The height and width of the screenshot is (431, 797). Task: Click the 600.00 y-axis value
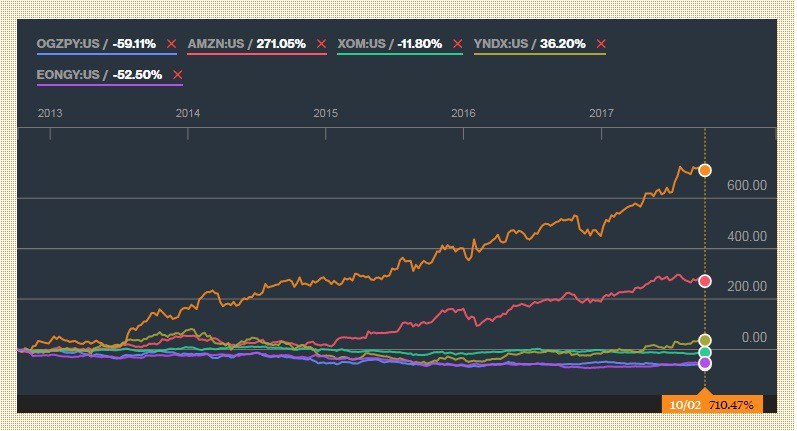pyautogui.click(x=747, y=186)
